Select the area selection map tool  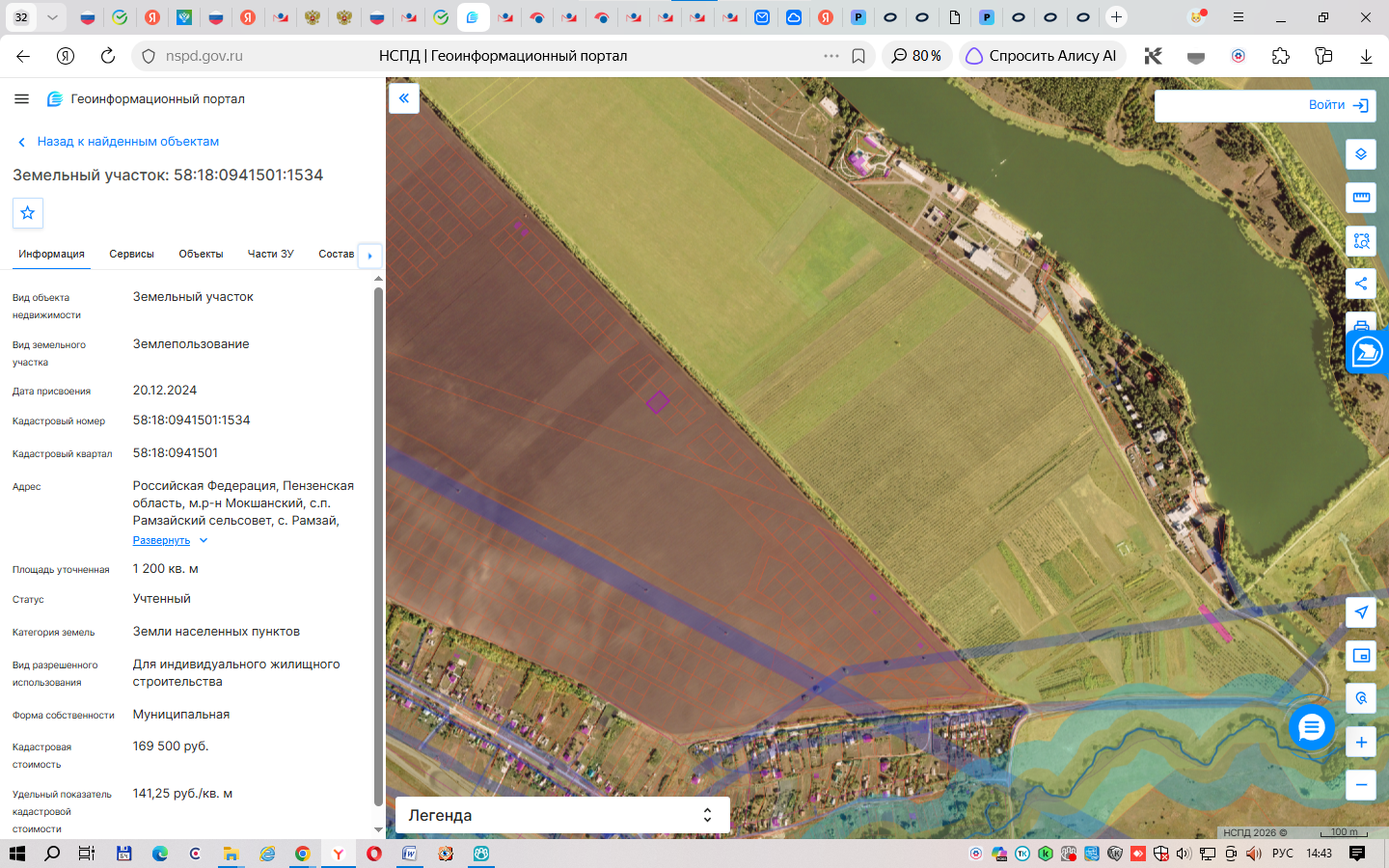click(1361, 241)
